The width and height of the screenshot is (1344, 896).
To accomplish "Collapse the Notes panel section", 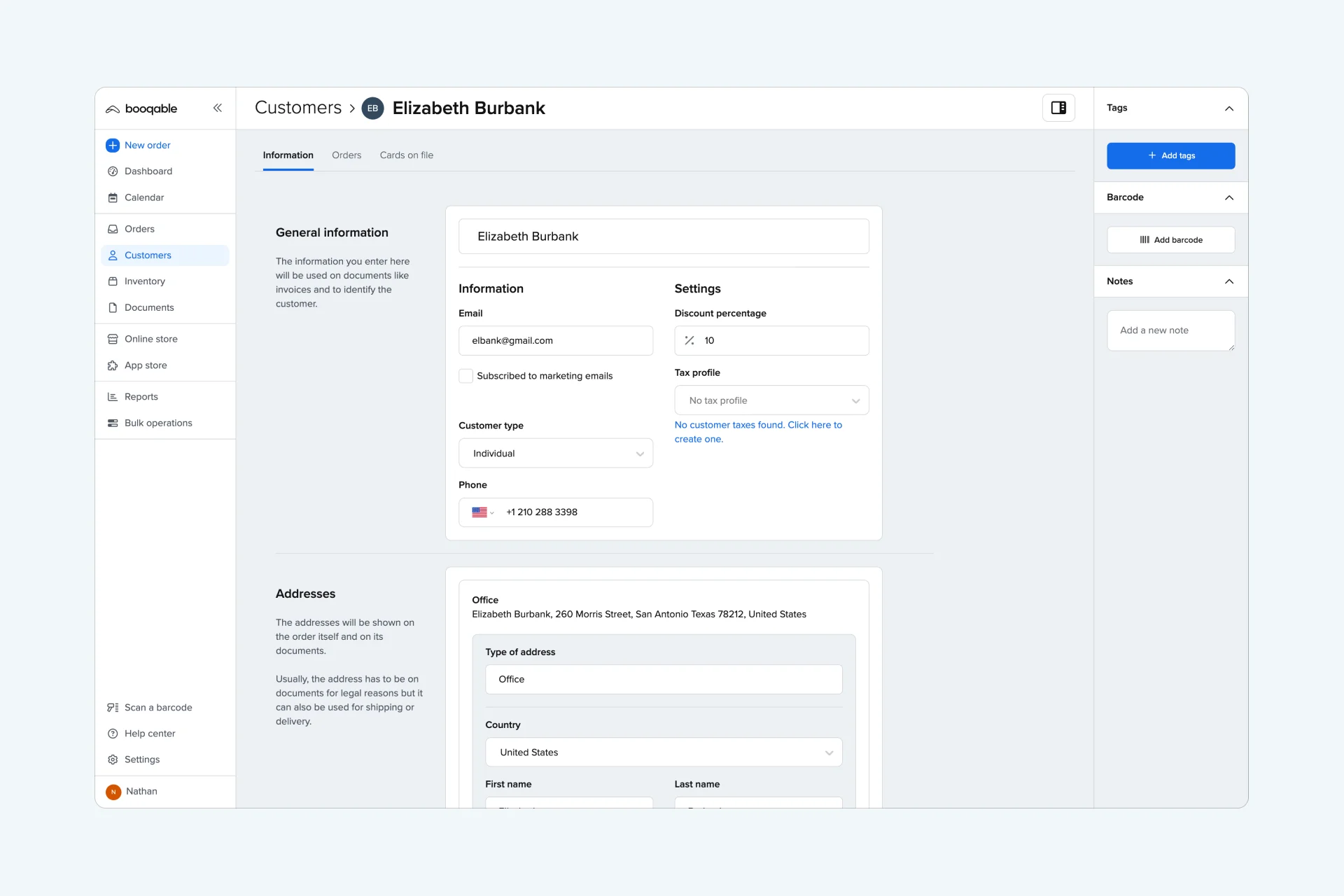I will point(1228,281).
